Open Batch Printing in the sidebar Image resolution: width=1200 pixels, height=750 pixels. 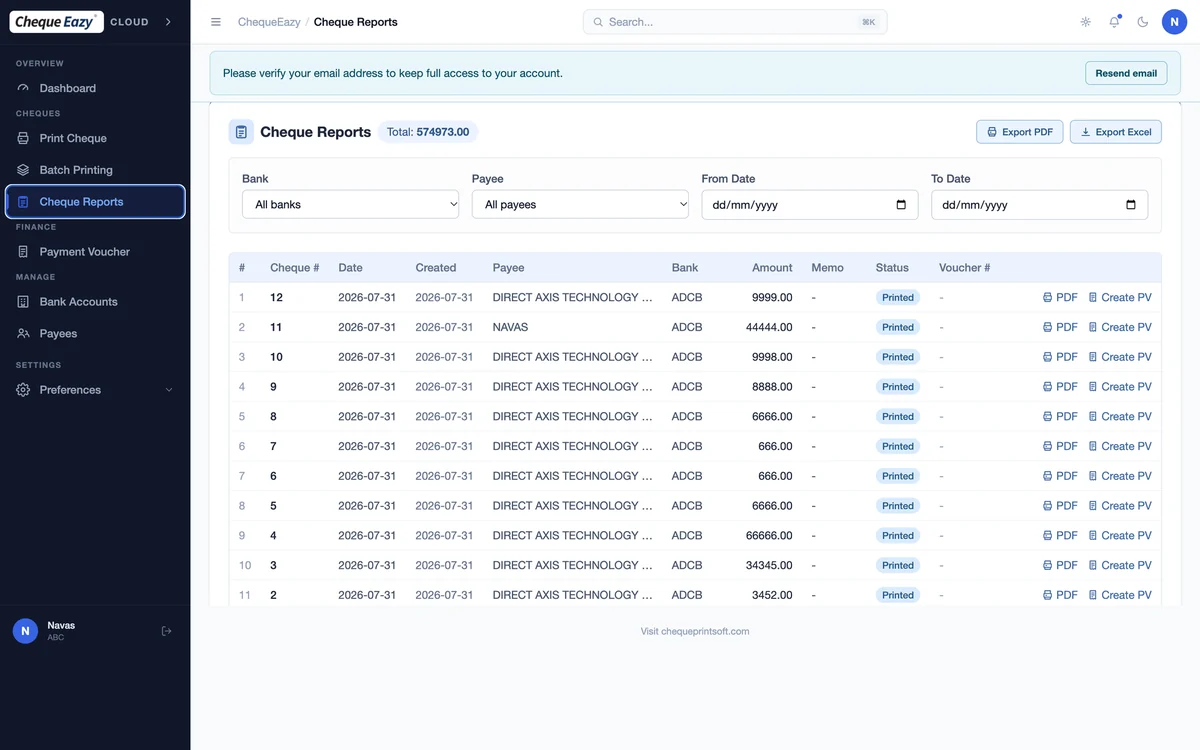(x=95, y=170)
